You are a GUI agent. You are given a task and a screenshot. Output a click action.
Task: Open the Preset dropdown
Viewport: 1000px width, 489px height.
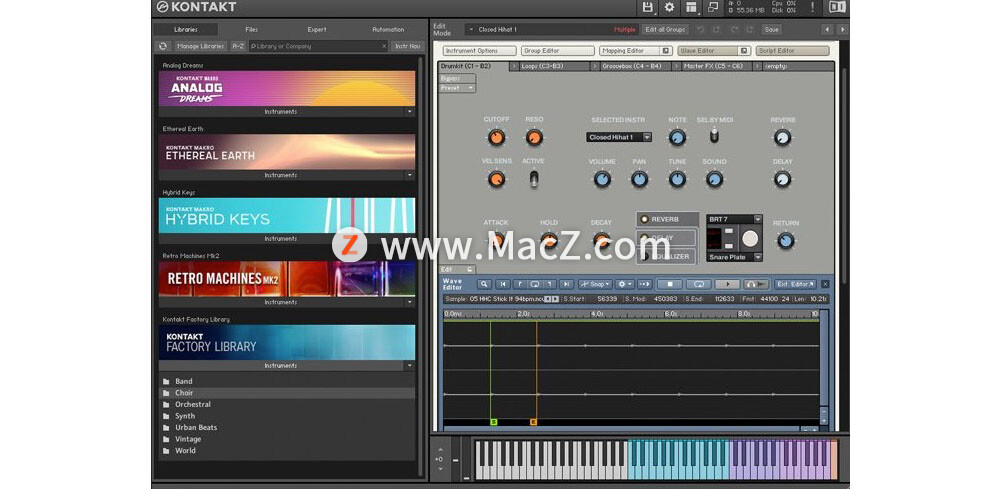click(x=456, y=88)
